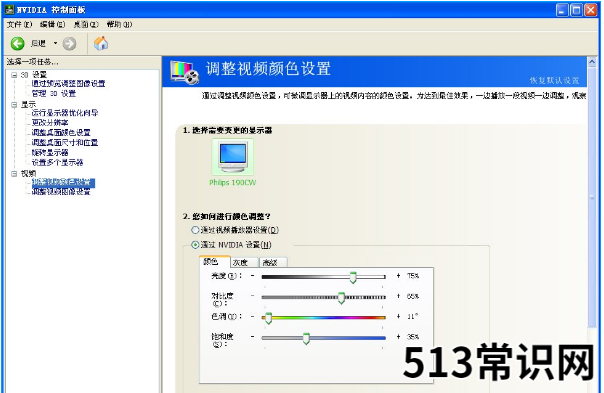Click the 35% saturation value
The image size is (604, 393).
(x=413, y=337)
